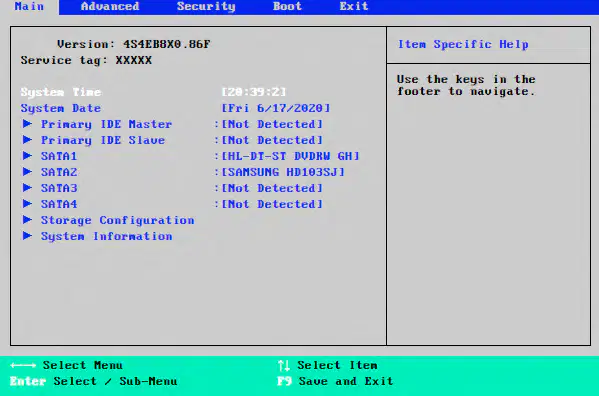Expand arrow beside Primary IDE Slave
The height and width of the screenshot is (396, 599).
tap(27, 140)
